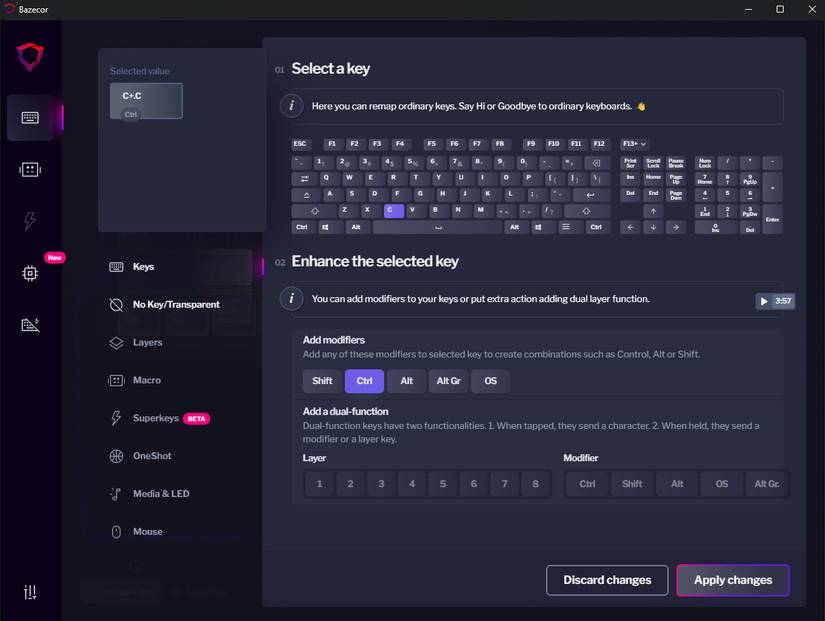Screen dimensions: 825x621
Task: Click the C+C selected value preview
Action: (149, 100)
